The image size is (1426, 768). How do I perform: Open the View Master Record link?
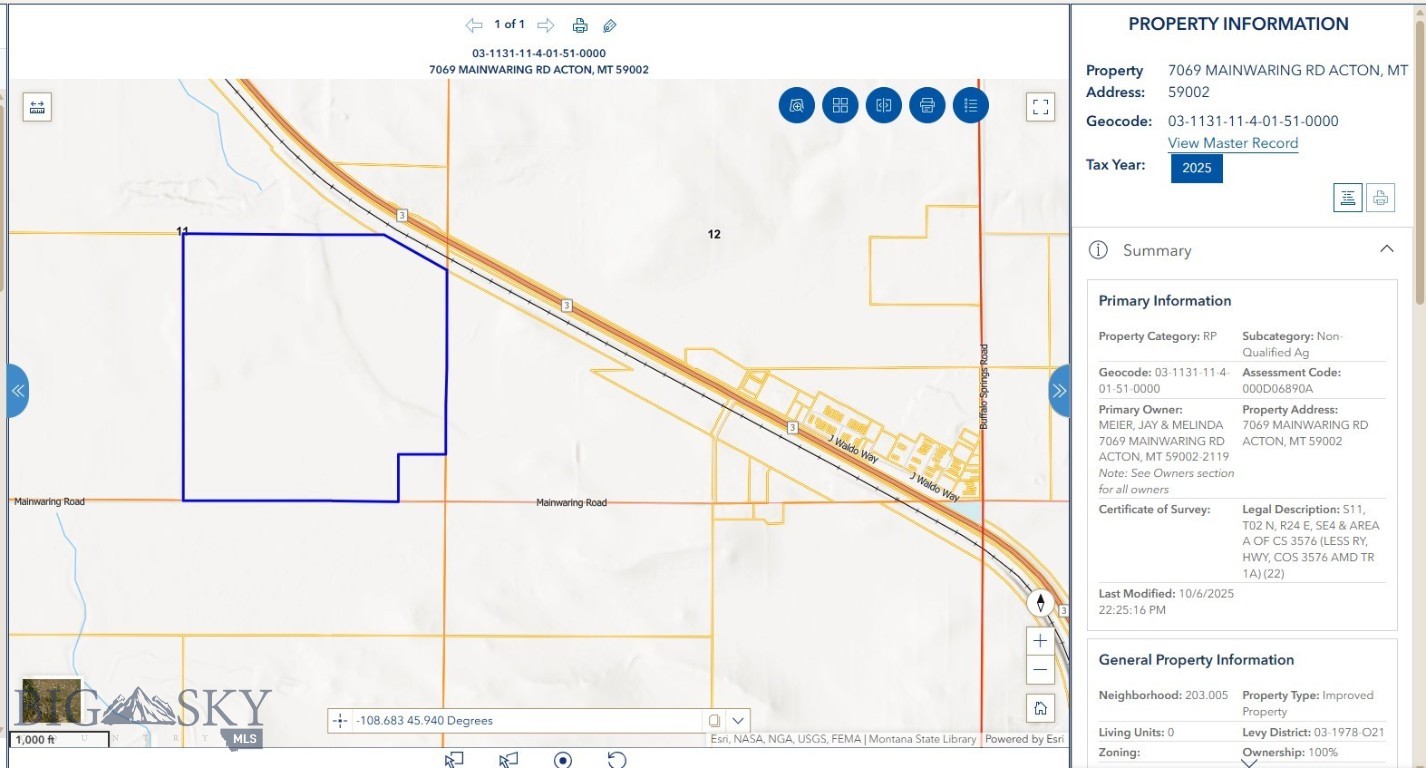1232,143
